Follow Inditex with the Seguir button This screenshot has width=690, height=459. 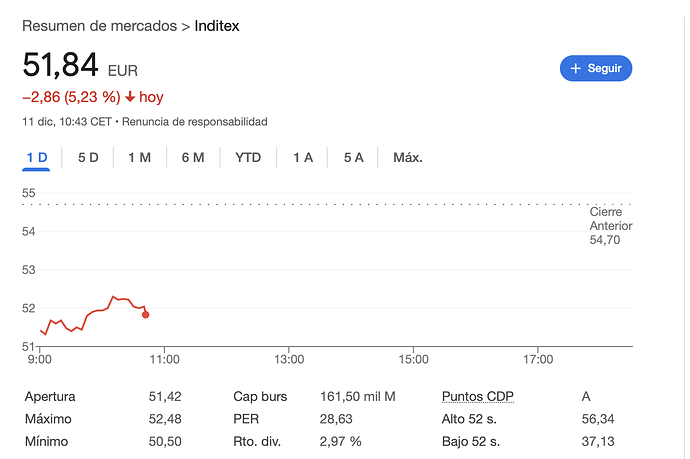[x=596, y=68]
